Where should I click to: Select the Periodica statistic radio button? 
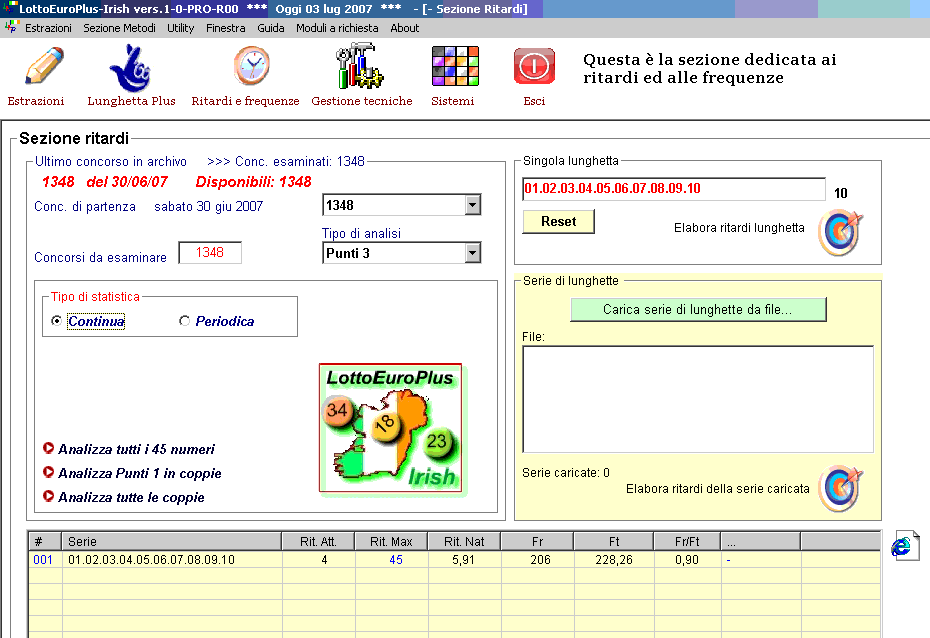(184, 321)
